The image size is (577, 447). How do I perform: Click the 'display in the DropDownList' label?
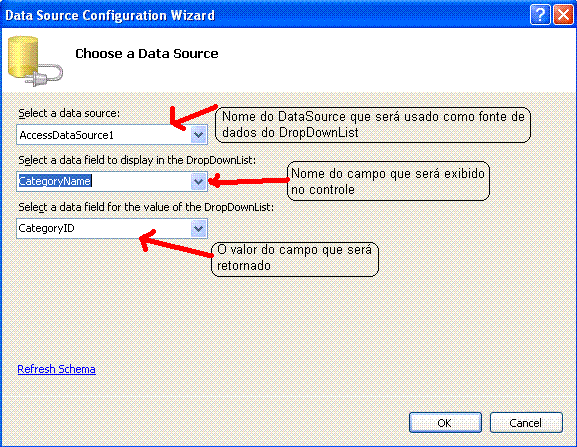click(x=137, y=160)
